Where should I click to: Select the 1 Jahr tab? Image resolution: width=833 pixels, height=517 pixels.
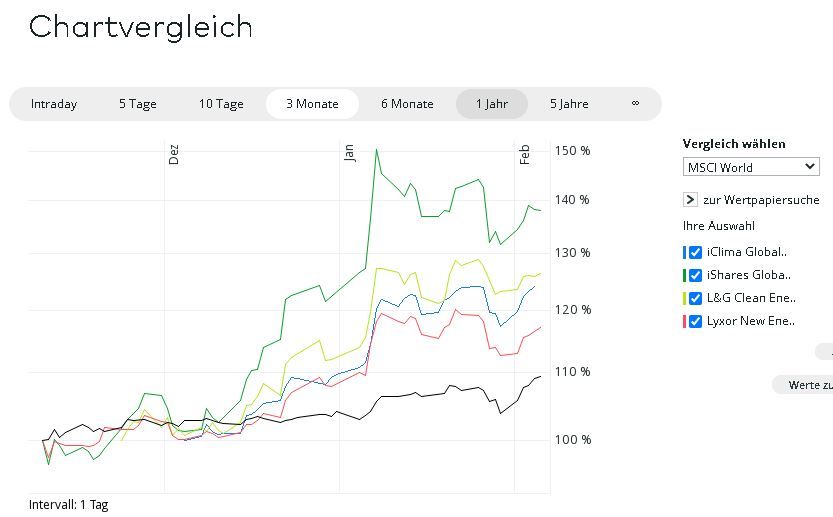tap(492, 104)
